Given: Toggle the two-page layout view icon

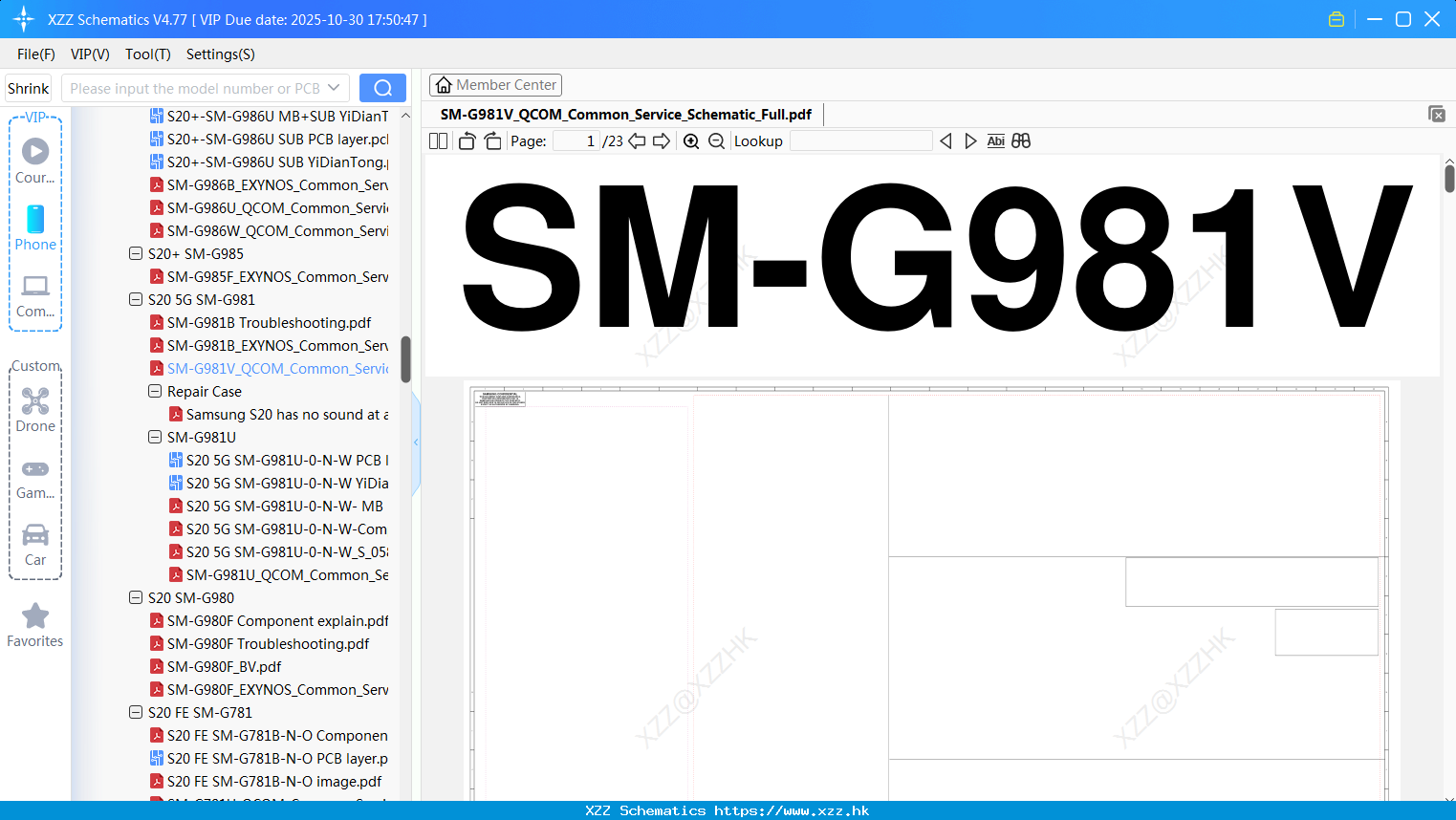Looking at the screenshot, I should click(438, 141).
